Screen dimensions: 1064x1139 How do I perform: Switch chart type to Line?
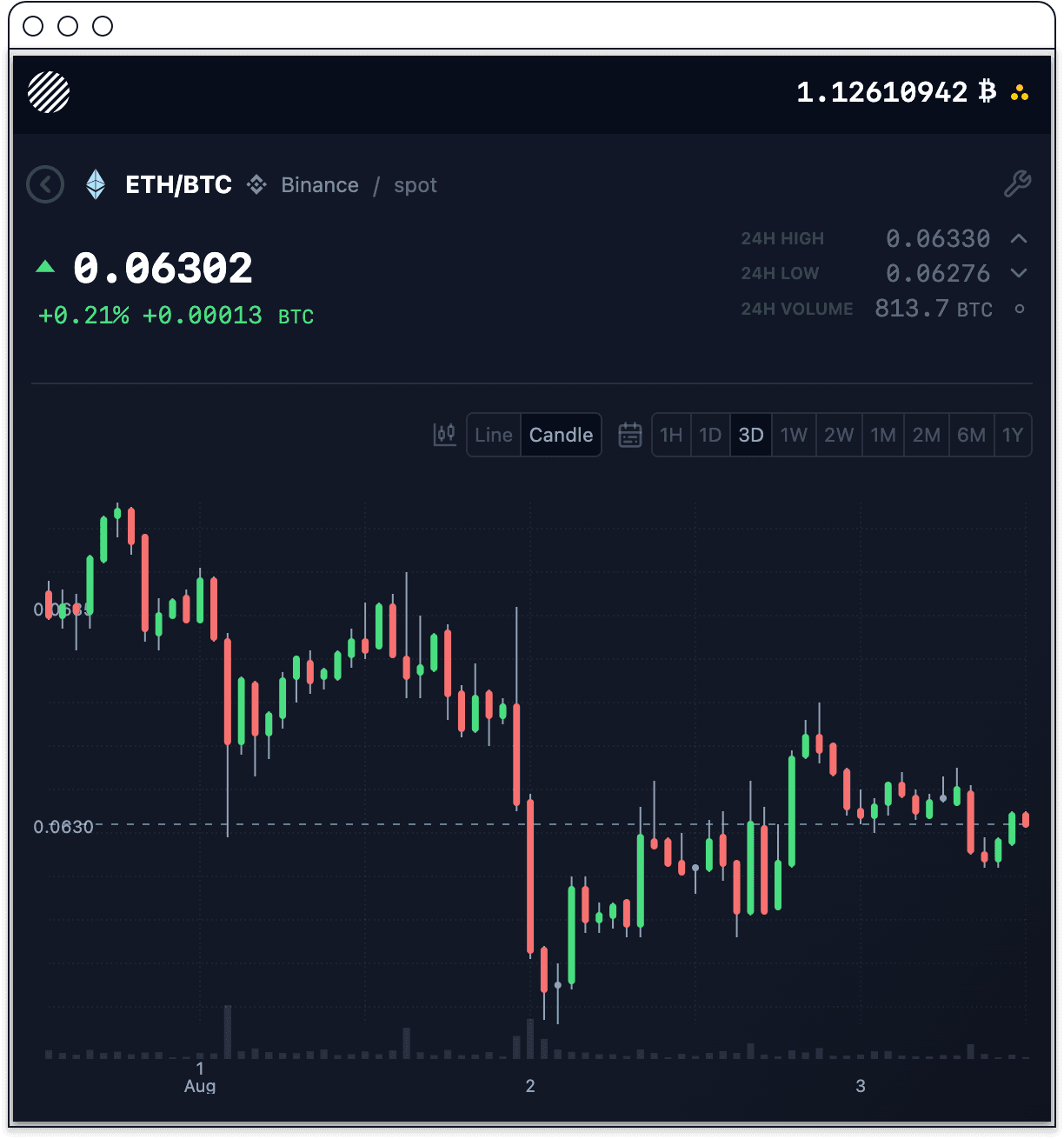tap(494, 435)
